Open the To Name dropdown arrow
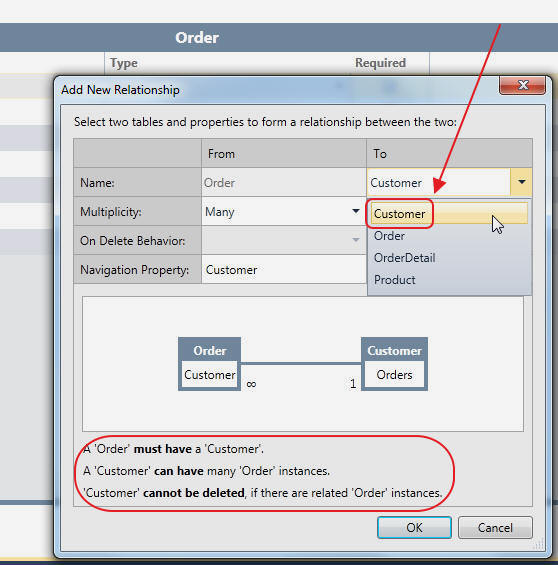This screenshot has width=558, height=565. click(x=521, y=182)
